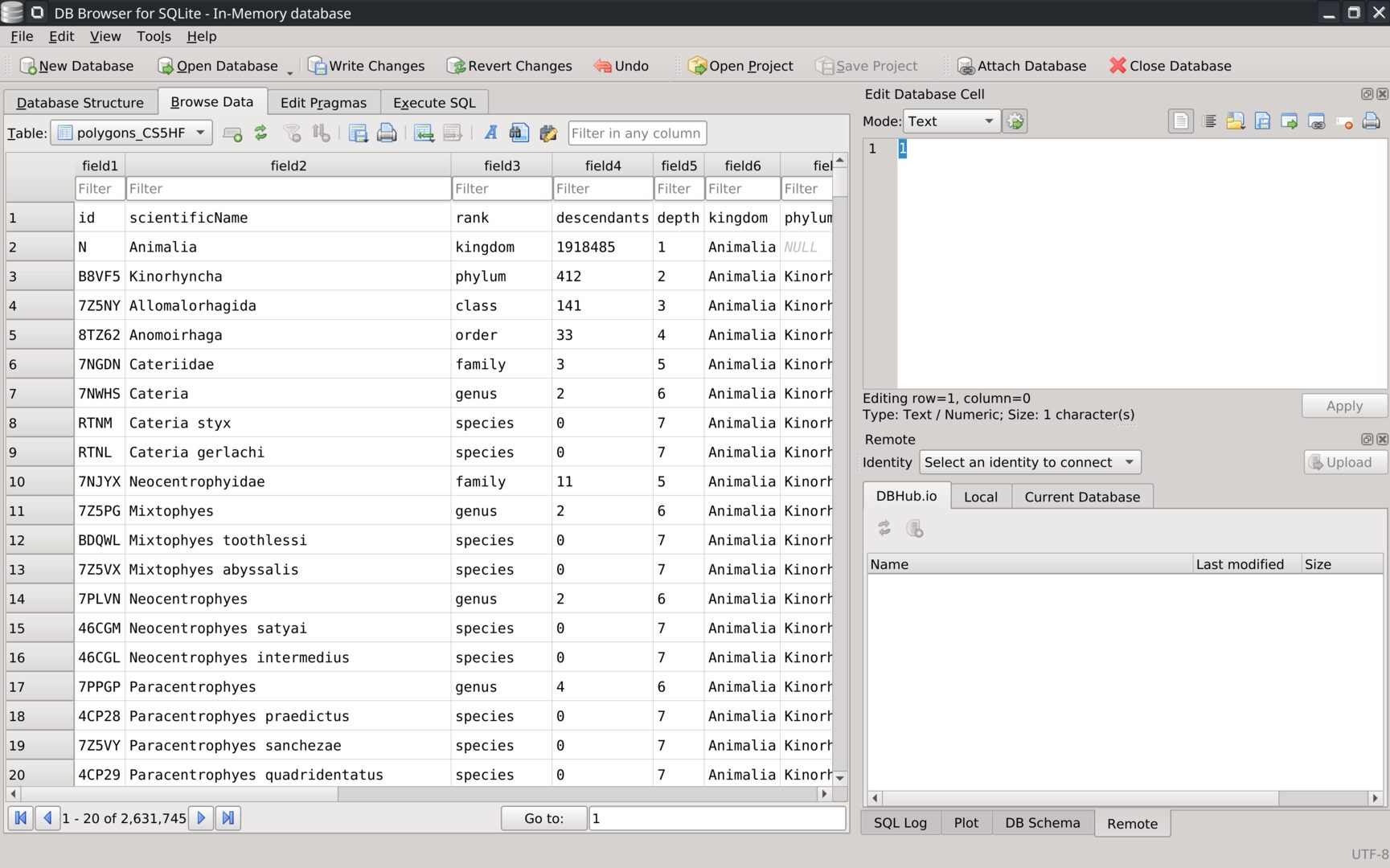Image resolution: width=1390 pixels, height=868 pixels.
Task: Refresh the table data with green arrows icon
Action: pyautogui.click(x=261, y=133)
